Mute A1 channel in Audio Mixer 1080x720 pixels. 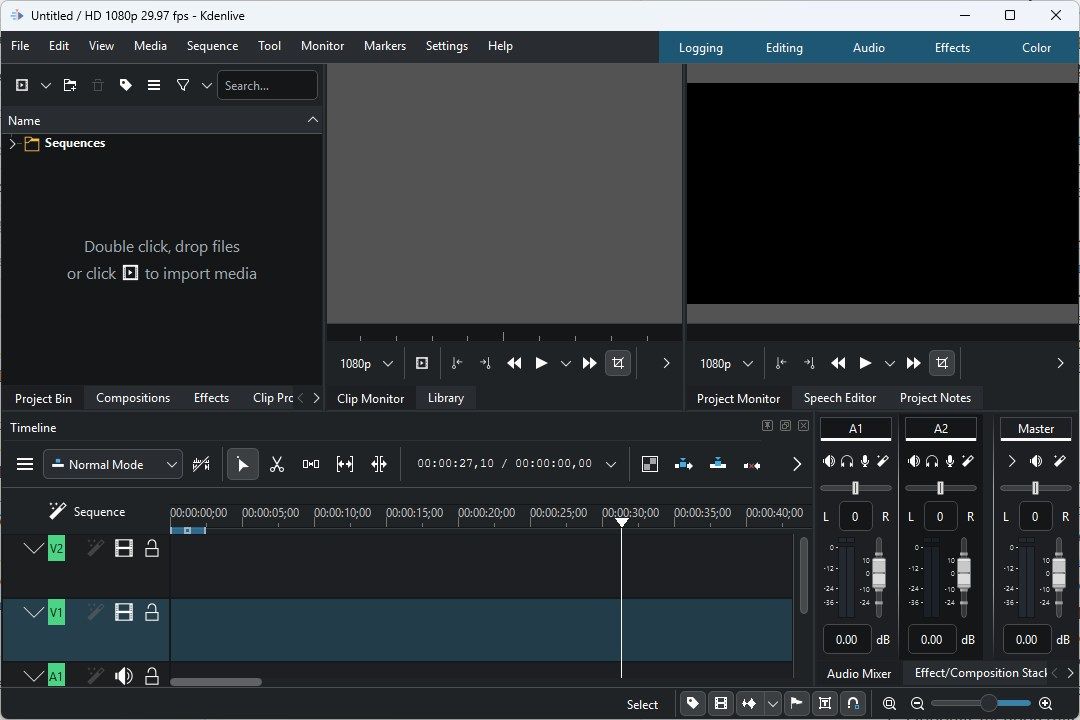coord(829,461)
